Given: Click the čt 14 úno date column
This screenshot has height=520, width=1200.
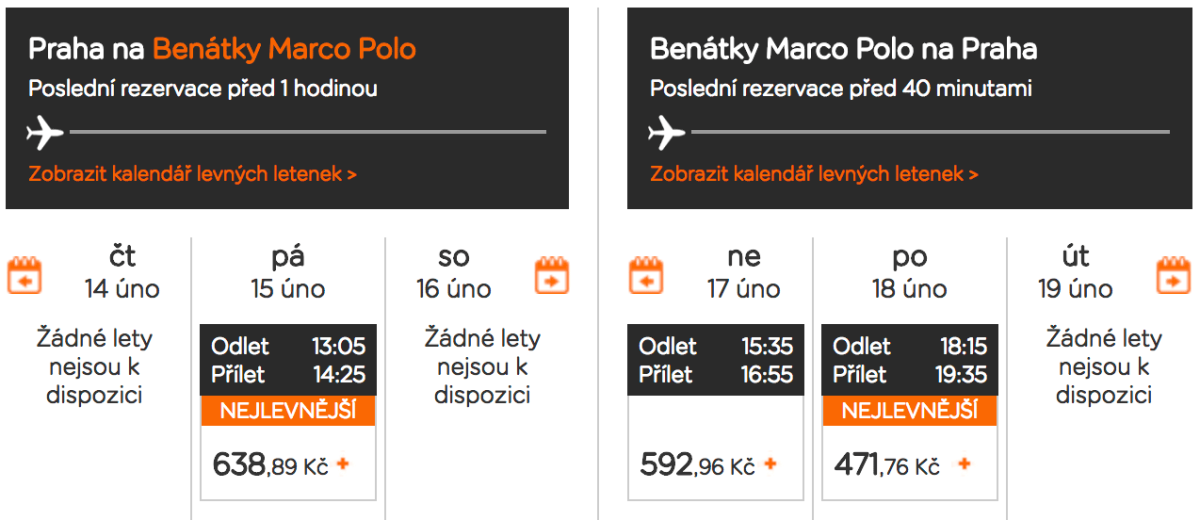Looking at the screenshot, I should (x=122, y=273).
